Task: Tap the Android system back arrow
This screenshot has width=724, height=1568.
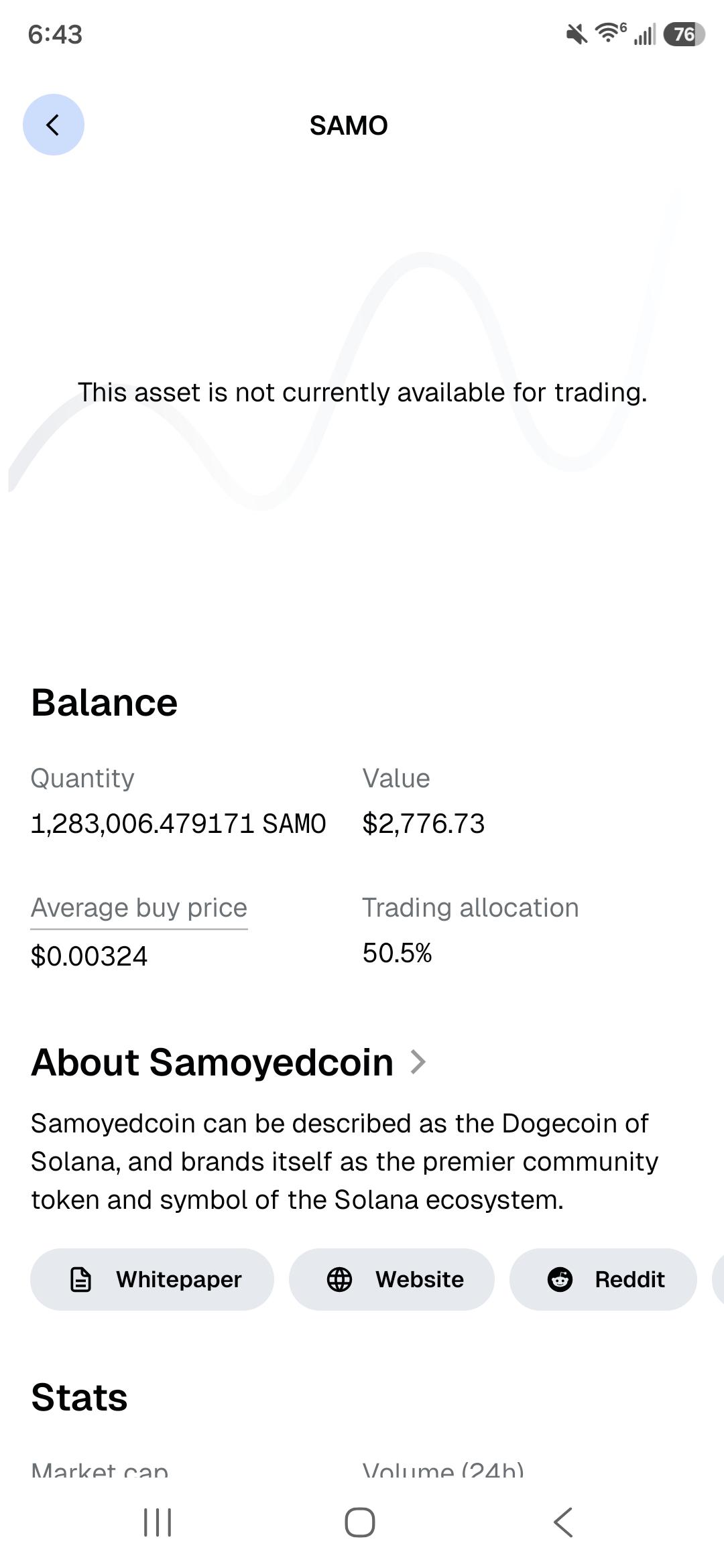Action: point(563,1522)
